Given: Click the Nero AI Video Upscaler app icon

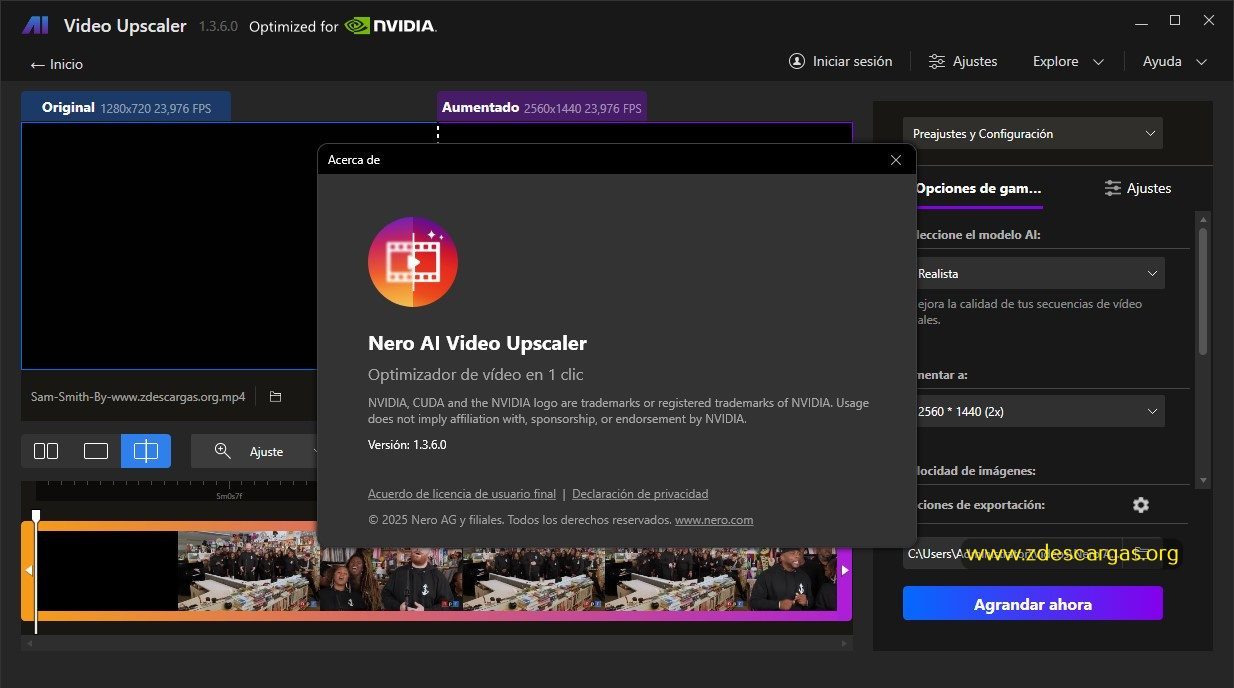Looking at the screenshot, I should coord(413,262).
